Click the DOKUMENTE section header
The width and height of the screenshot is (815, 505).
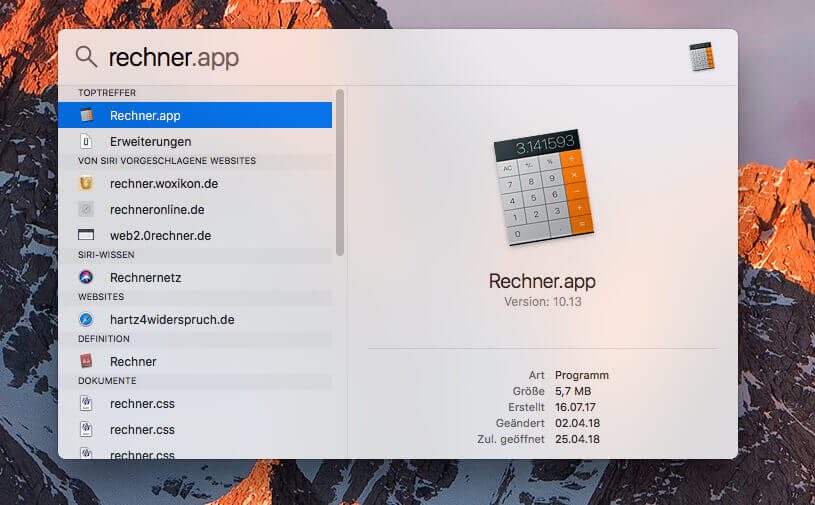[x=107, y=381]
